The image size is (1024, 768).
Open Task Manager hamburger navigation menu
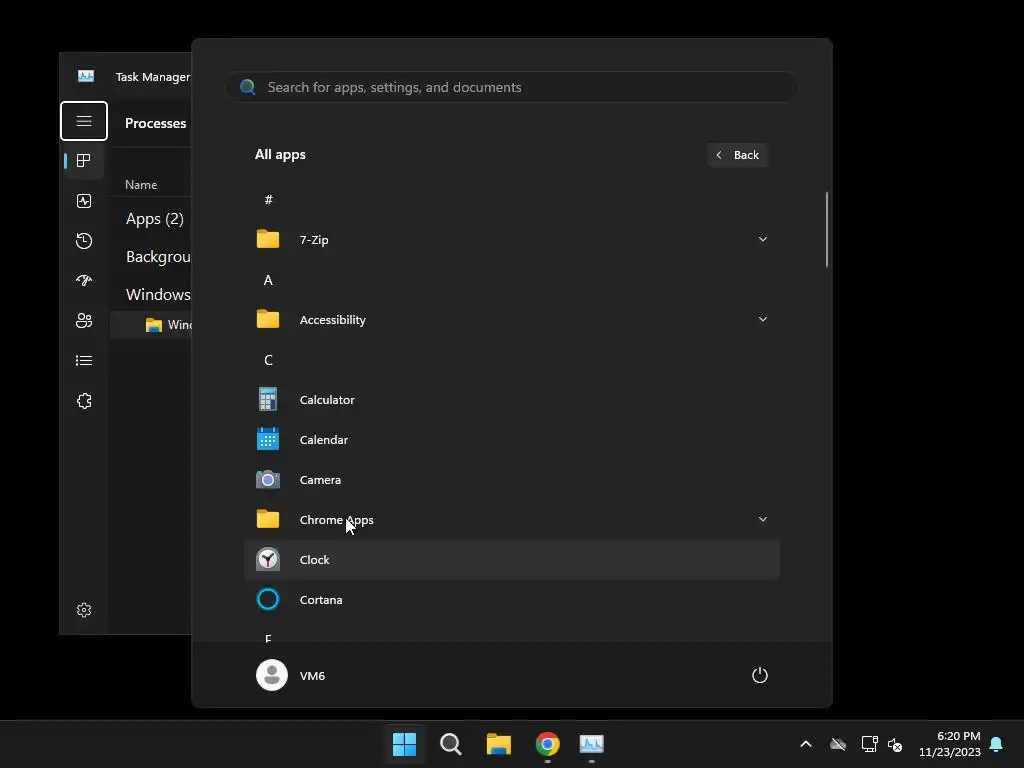pyautogui.click(x=84, y=121)
